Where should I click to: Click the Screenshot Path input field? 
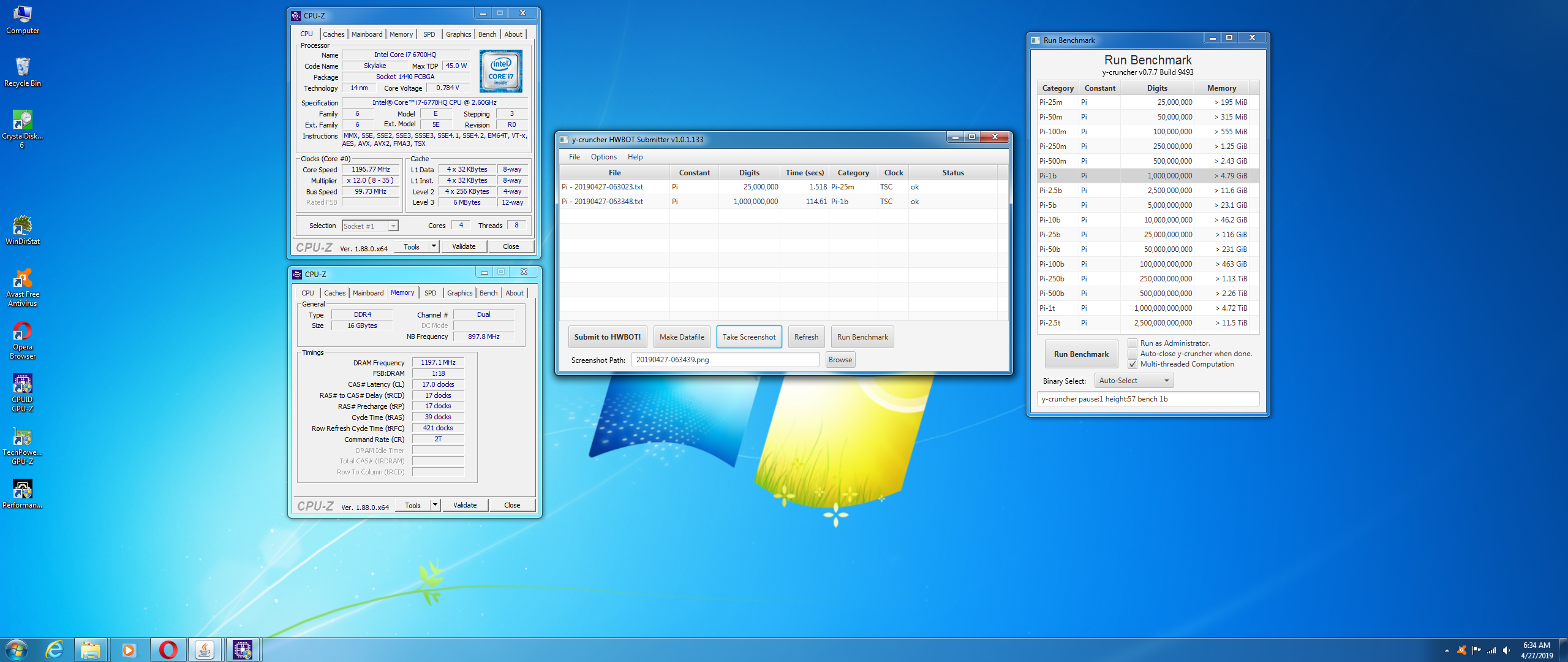pyautogui.click(x=725, y=360)
